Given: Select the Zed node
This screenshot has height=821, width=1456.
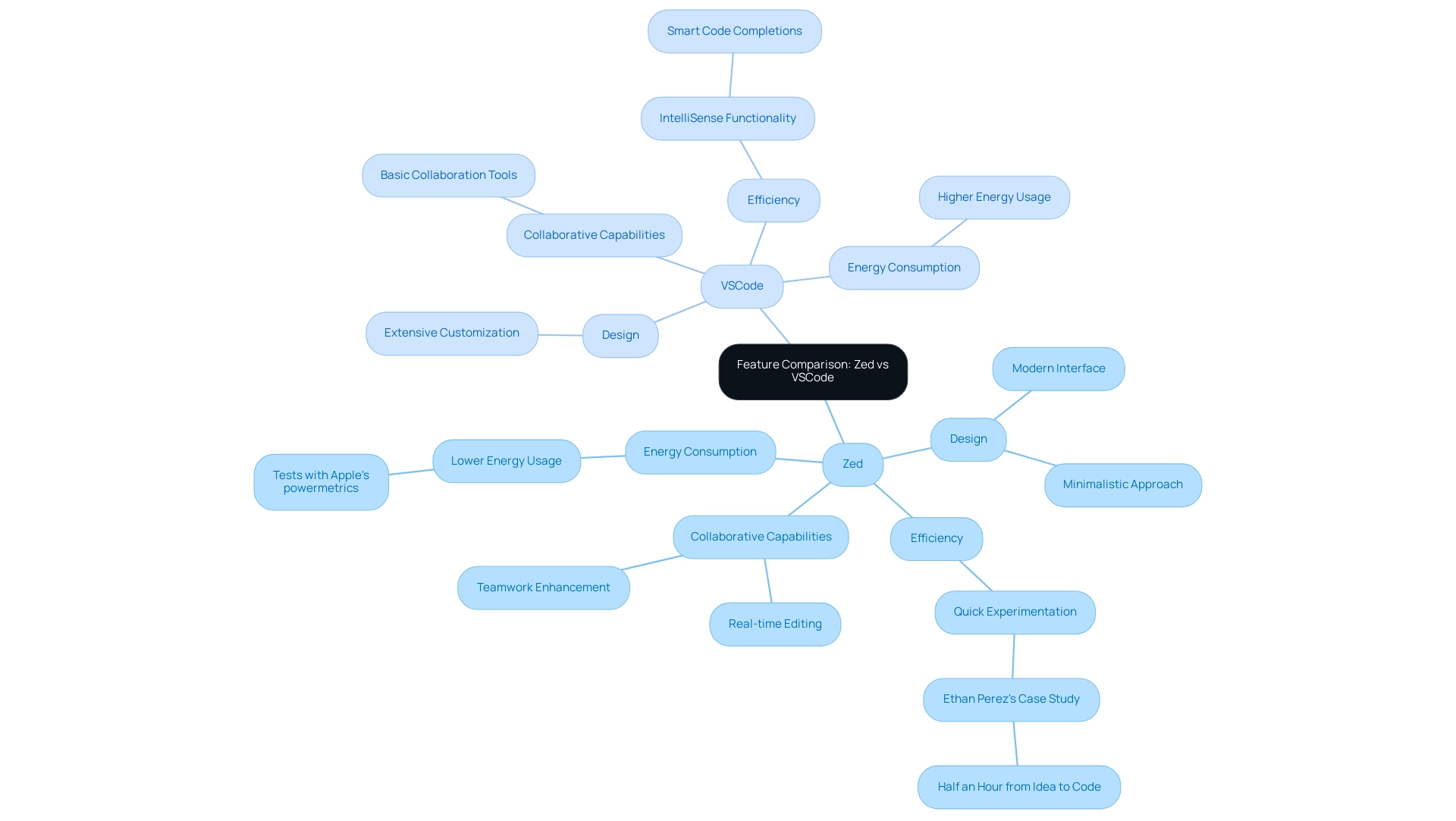Looking at the screenshot, I should click(852, 463).
